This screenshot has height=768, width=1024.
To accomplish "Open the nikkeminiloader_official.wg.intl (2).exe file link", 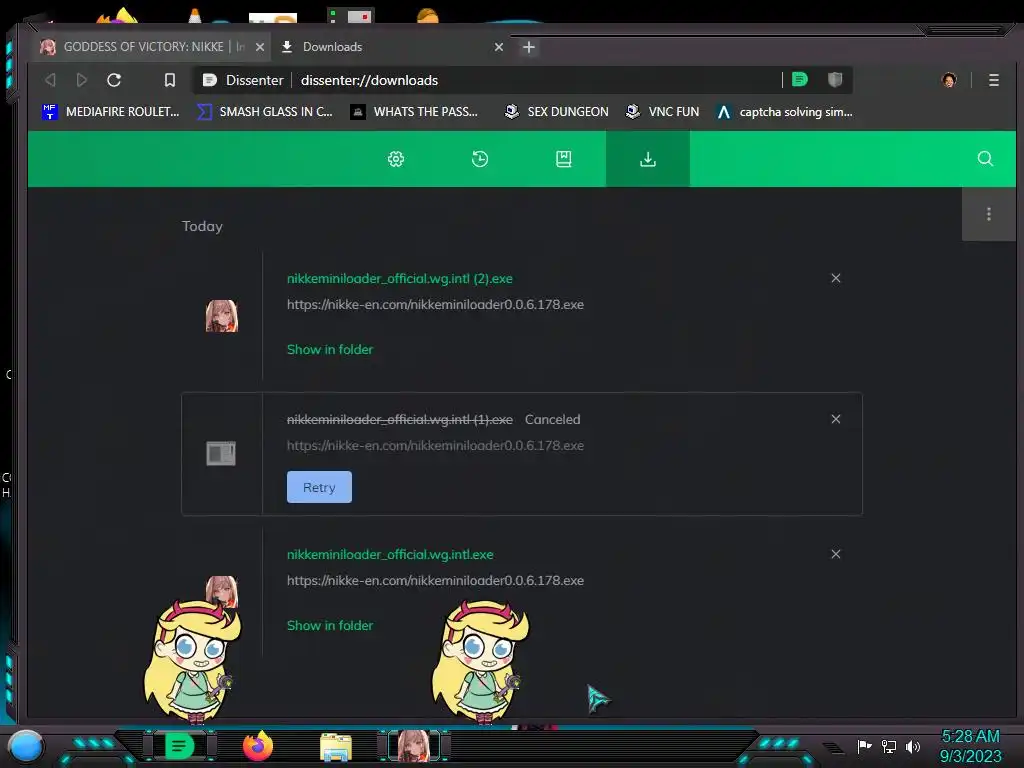I will pos(400,278).
